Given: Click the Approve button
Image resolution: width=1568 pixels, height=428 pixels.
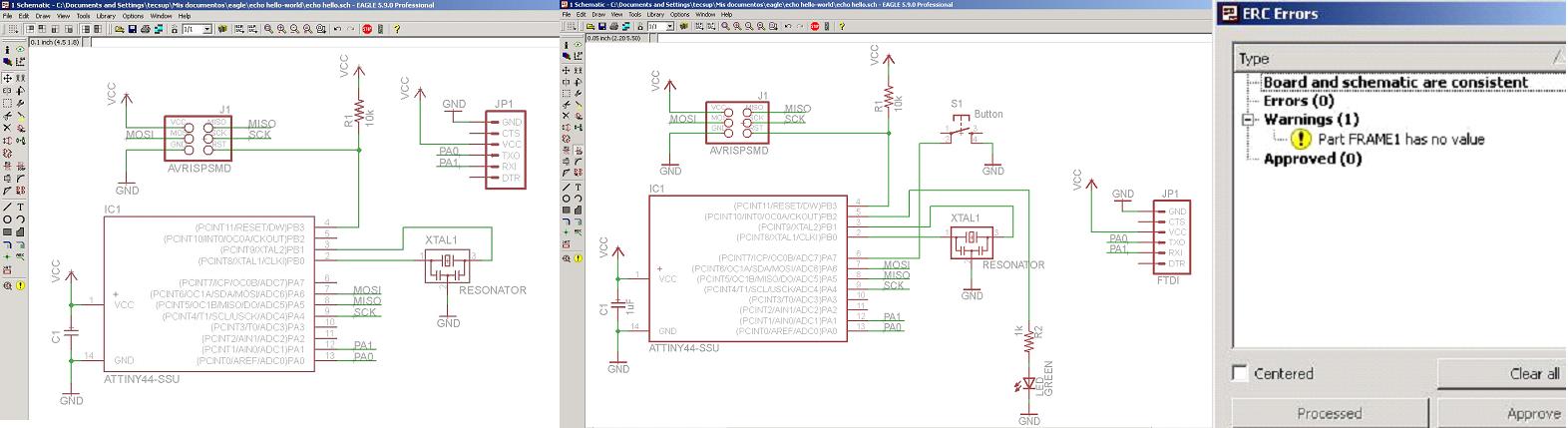Looking at the screenshot, I should 1502,412.
